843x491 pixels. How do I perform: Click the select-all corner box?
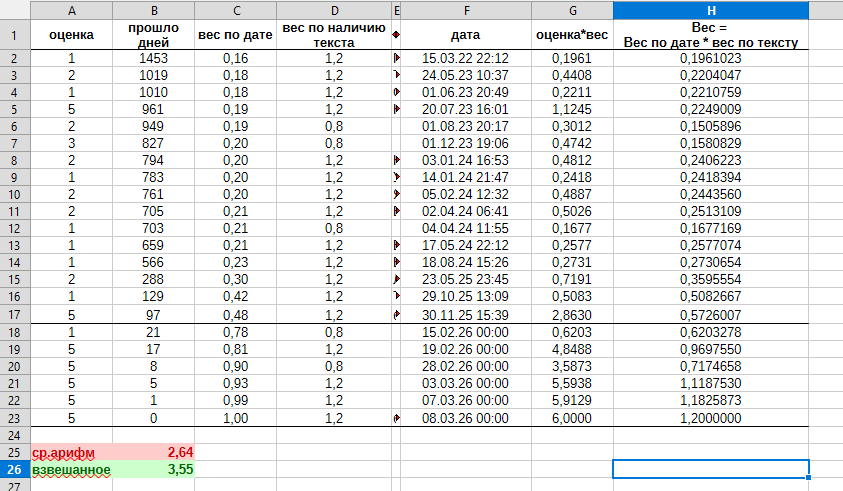pyautogui.click(x=15, y=10)
